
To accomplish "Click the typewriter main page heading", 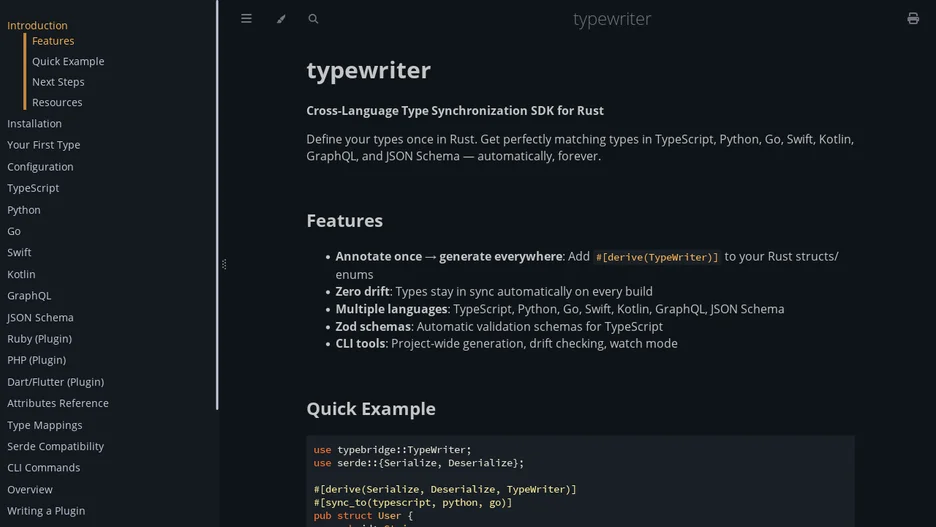I will pyautogui.click(x=368, y=70).
